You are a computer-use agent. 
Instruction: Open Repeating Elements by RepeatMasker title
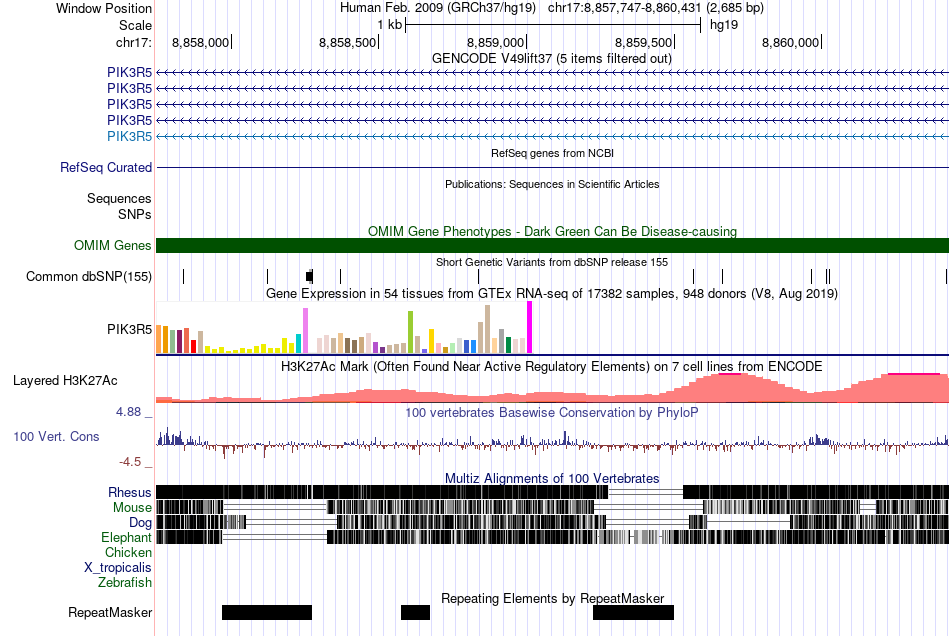tap(553, 599)
